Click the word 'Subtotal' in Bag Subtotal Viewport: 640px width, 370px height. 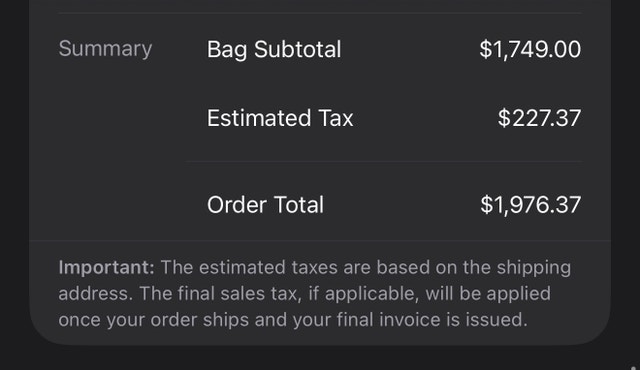(x=298, y=49)
